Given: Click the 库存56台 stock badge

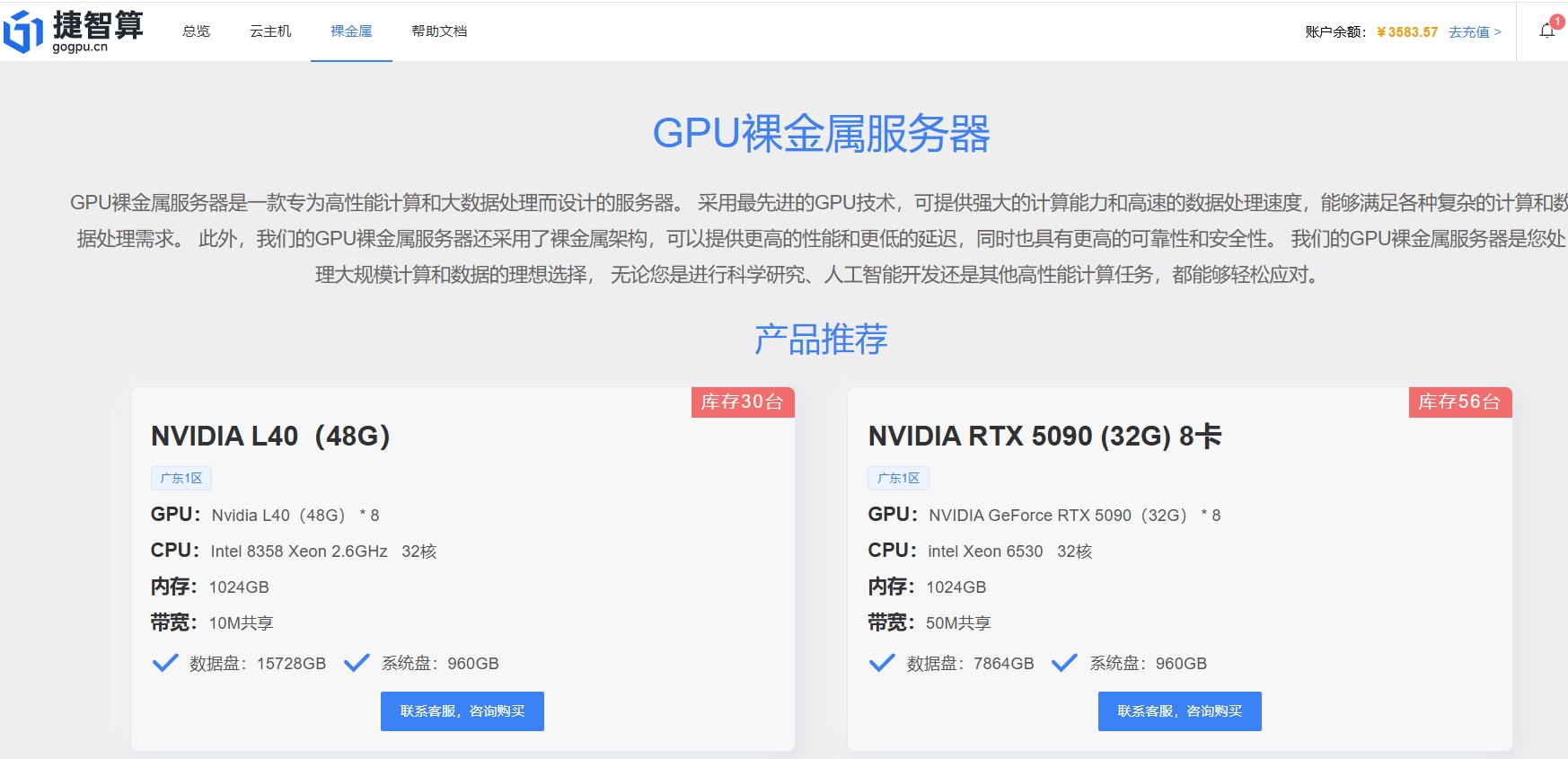Looking at the screenshot, I should (x=1459, y=402).
